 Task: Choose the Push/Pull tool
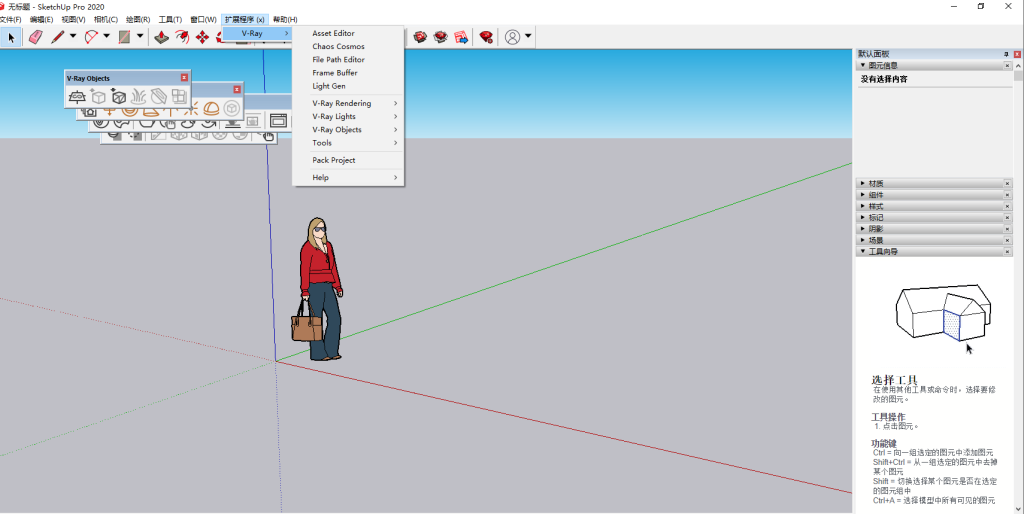[x=161, y=37]
